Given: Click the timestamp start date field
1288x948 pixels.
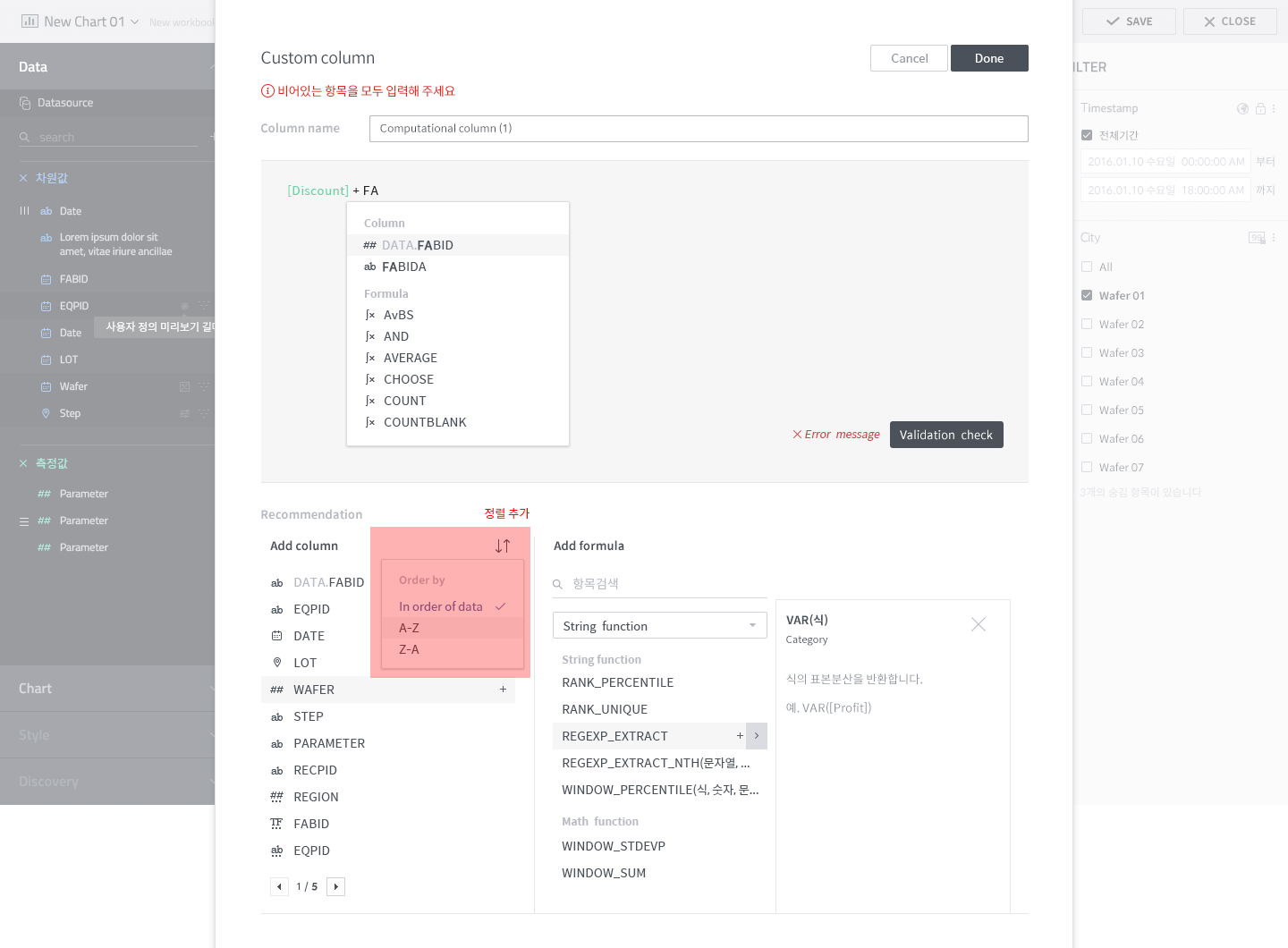Looking at the screenshot, I should (x=1165, y=162).
